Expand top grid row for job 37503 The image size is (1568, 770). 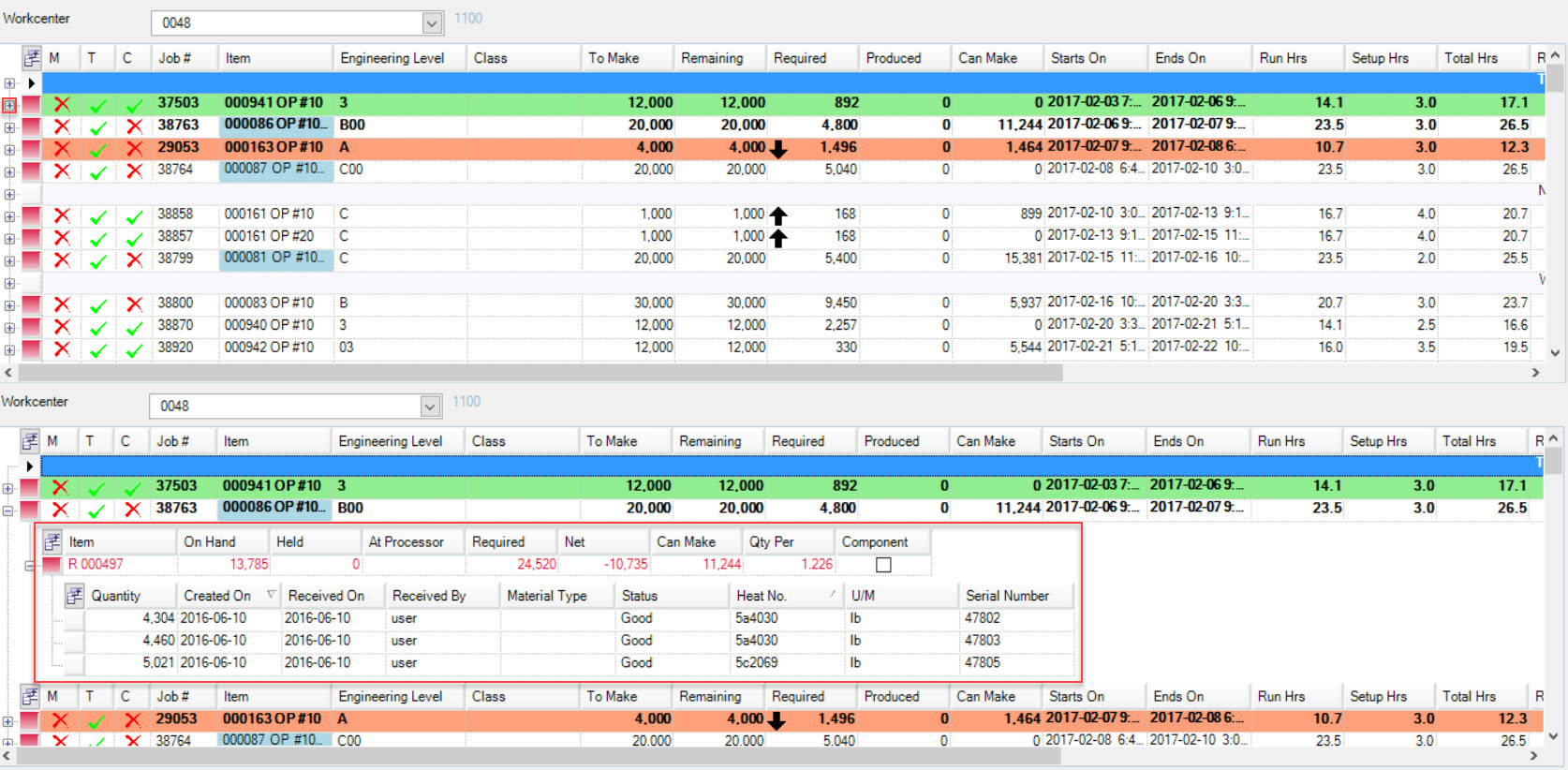9,106
